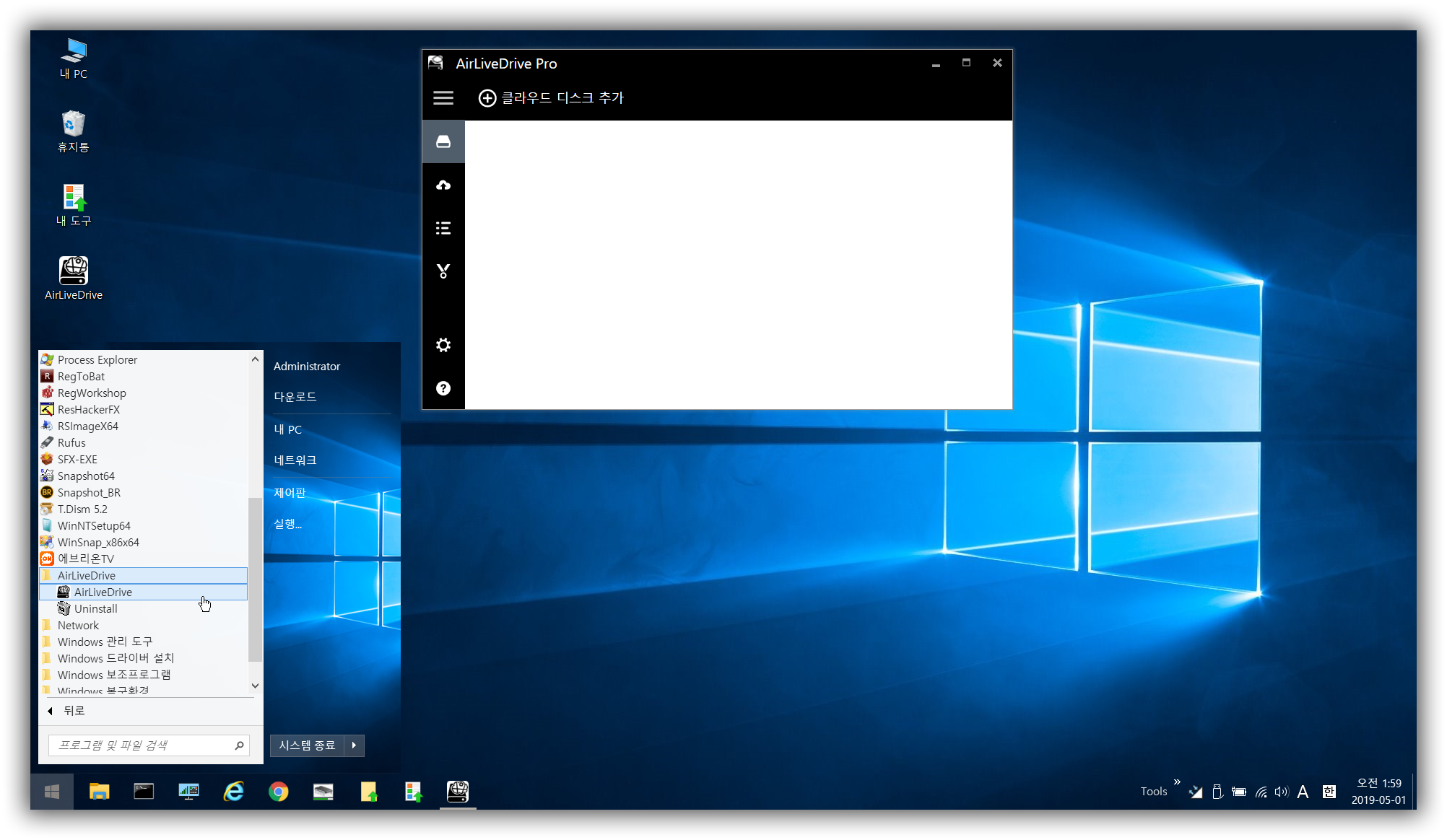
Task: Open the help question mark icon
Action: click(x=443, y=388)
